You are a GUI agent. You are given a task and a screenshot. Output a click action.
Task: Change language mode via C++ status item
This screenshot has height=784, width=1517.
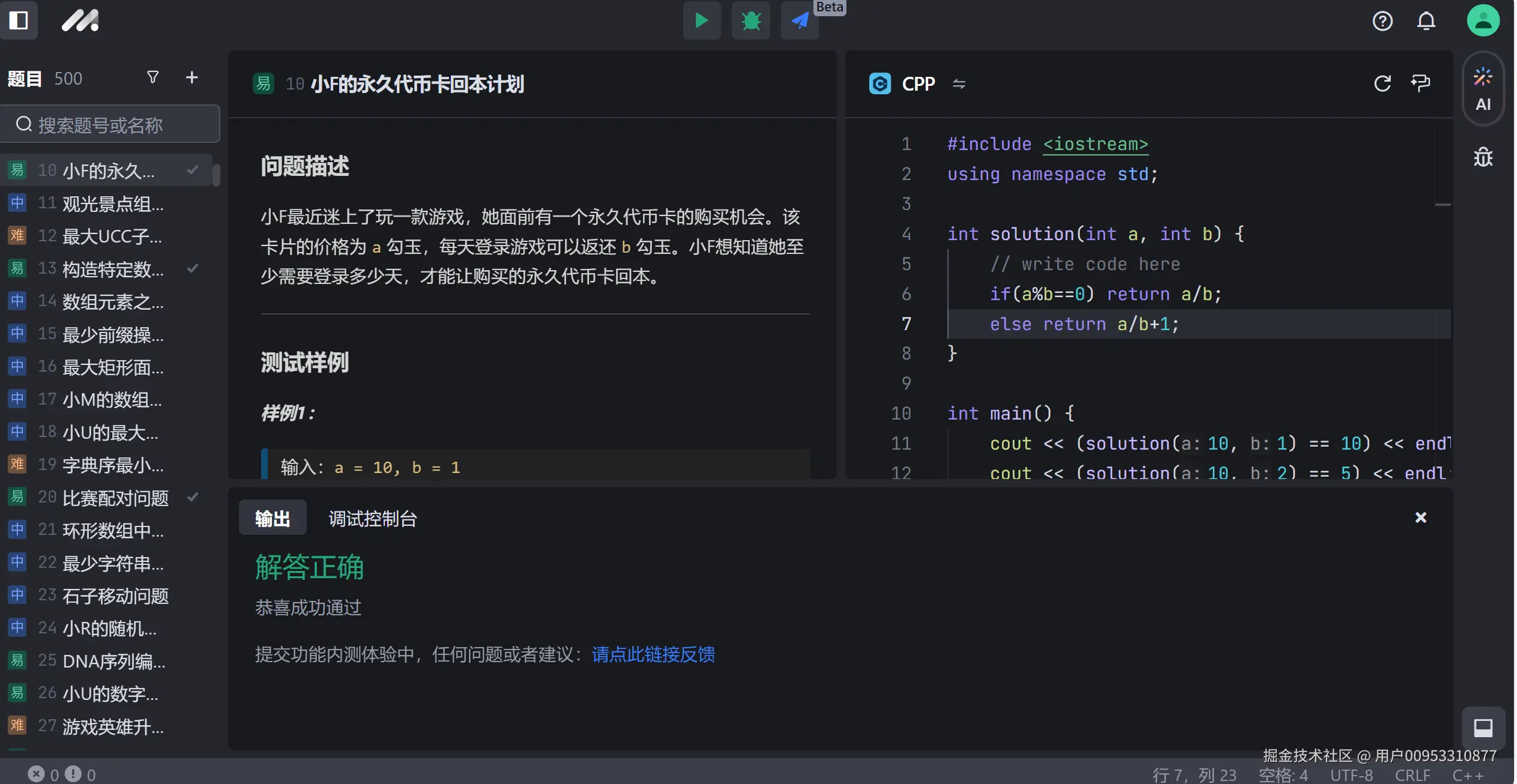1468,775
